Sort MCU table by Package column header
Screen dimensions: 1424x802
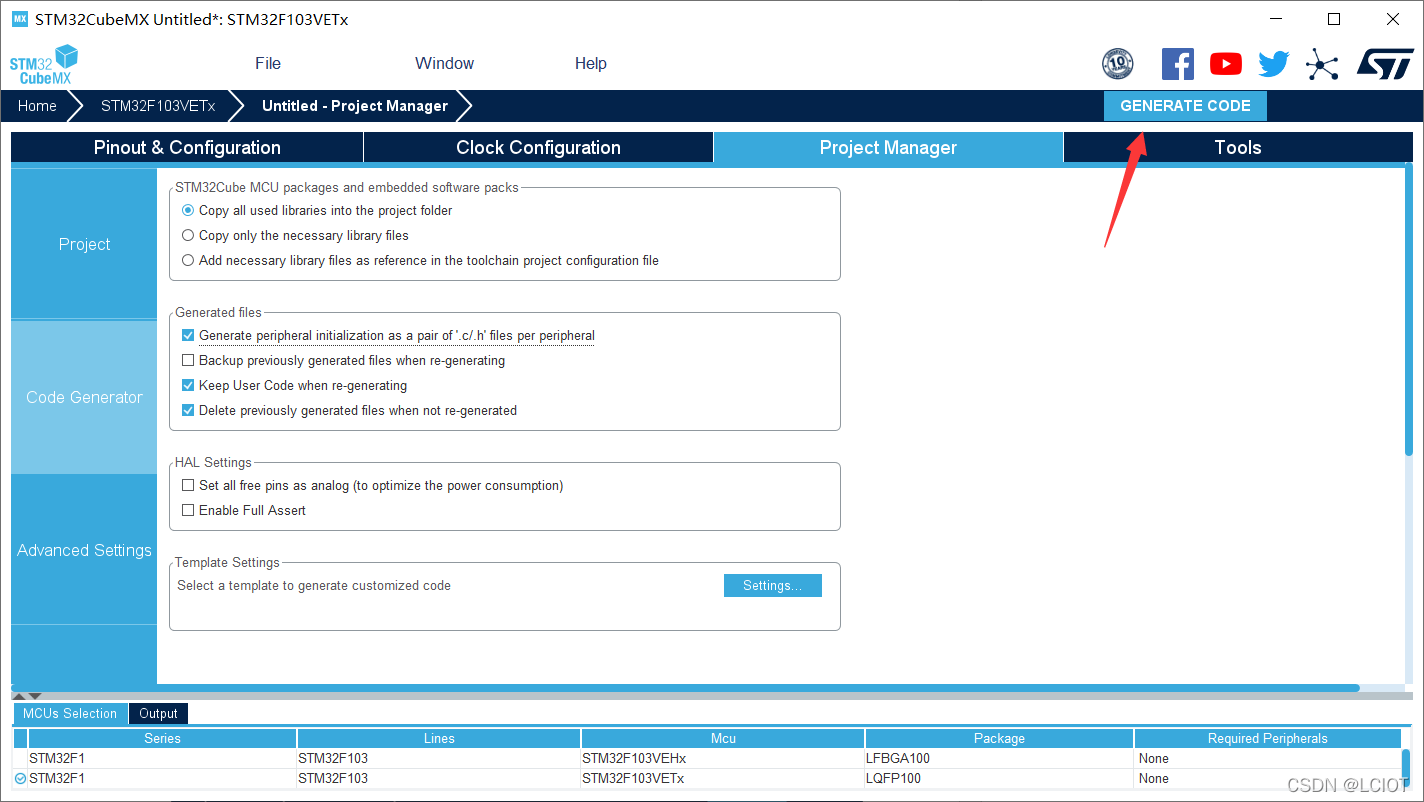click(x=999, y=738)
